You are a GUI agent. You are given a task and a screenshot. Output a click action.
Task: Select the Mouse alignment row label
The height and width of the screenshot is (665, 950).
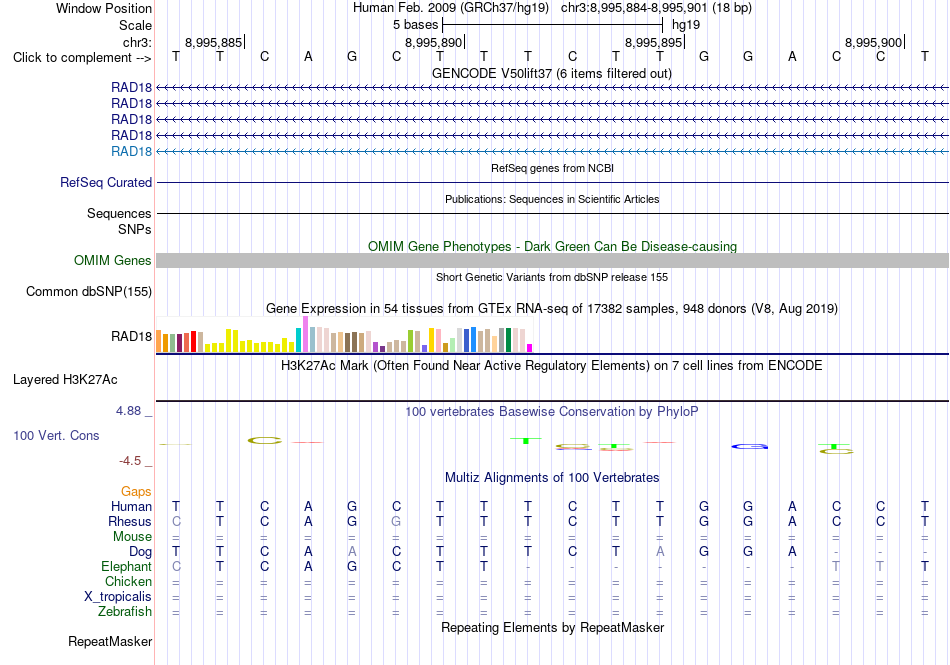132,537
